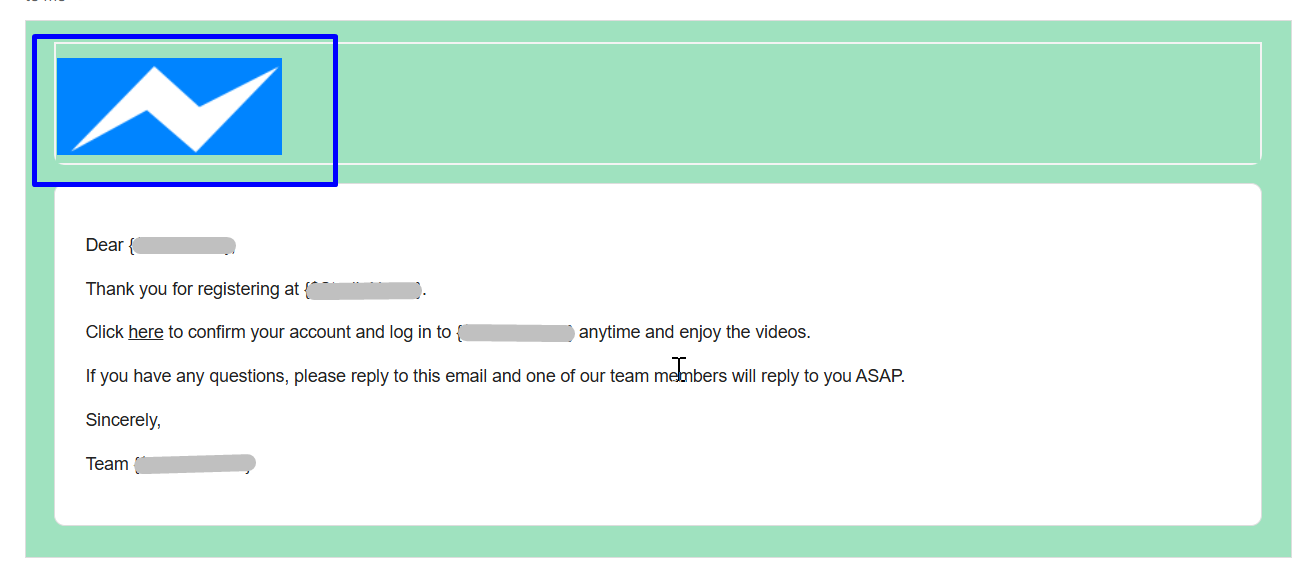Screen dimensions: 1310x580
Task: Open the "here" confirmation link
Action: coord(146,332)
